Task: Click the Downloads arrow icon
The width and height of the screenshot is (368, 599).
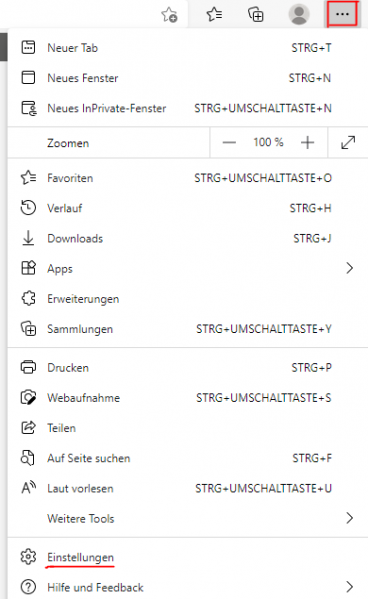Action: (28, 238)
